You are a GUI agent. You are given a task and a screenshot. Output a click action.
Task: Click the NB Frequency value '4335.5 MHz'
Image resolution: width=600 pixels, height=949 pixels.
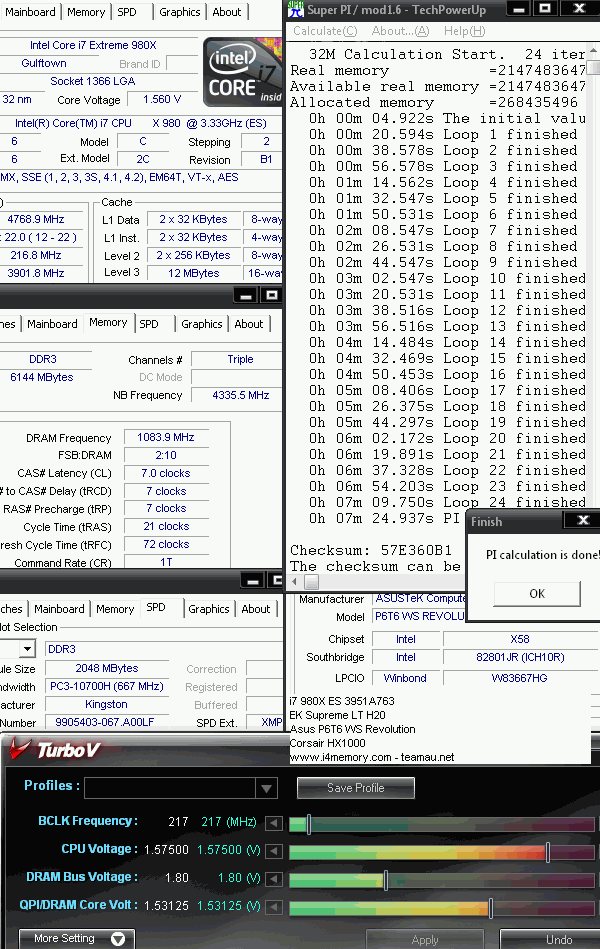(x=240, y=395)
